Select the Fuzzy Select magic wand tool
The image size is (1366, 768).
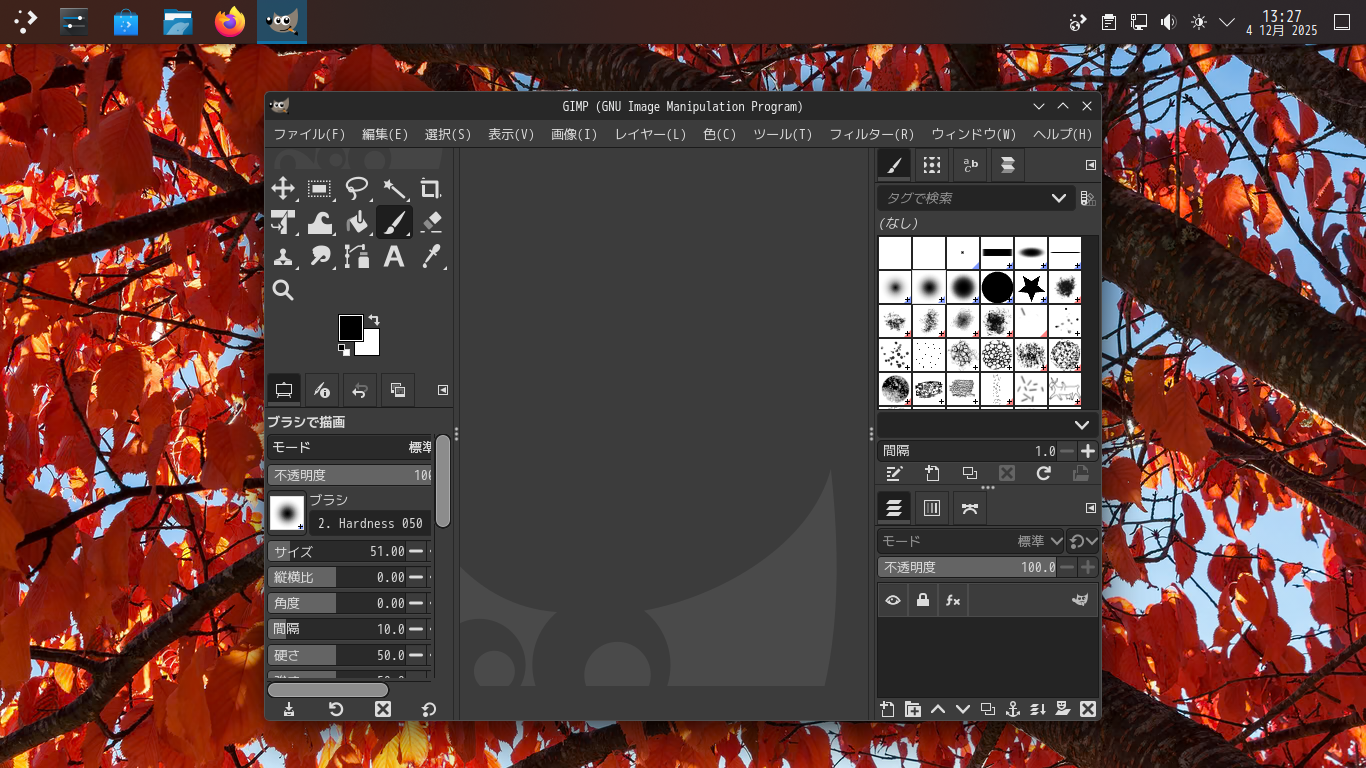click(395, 188)
